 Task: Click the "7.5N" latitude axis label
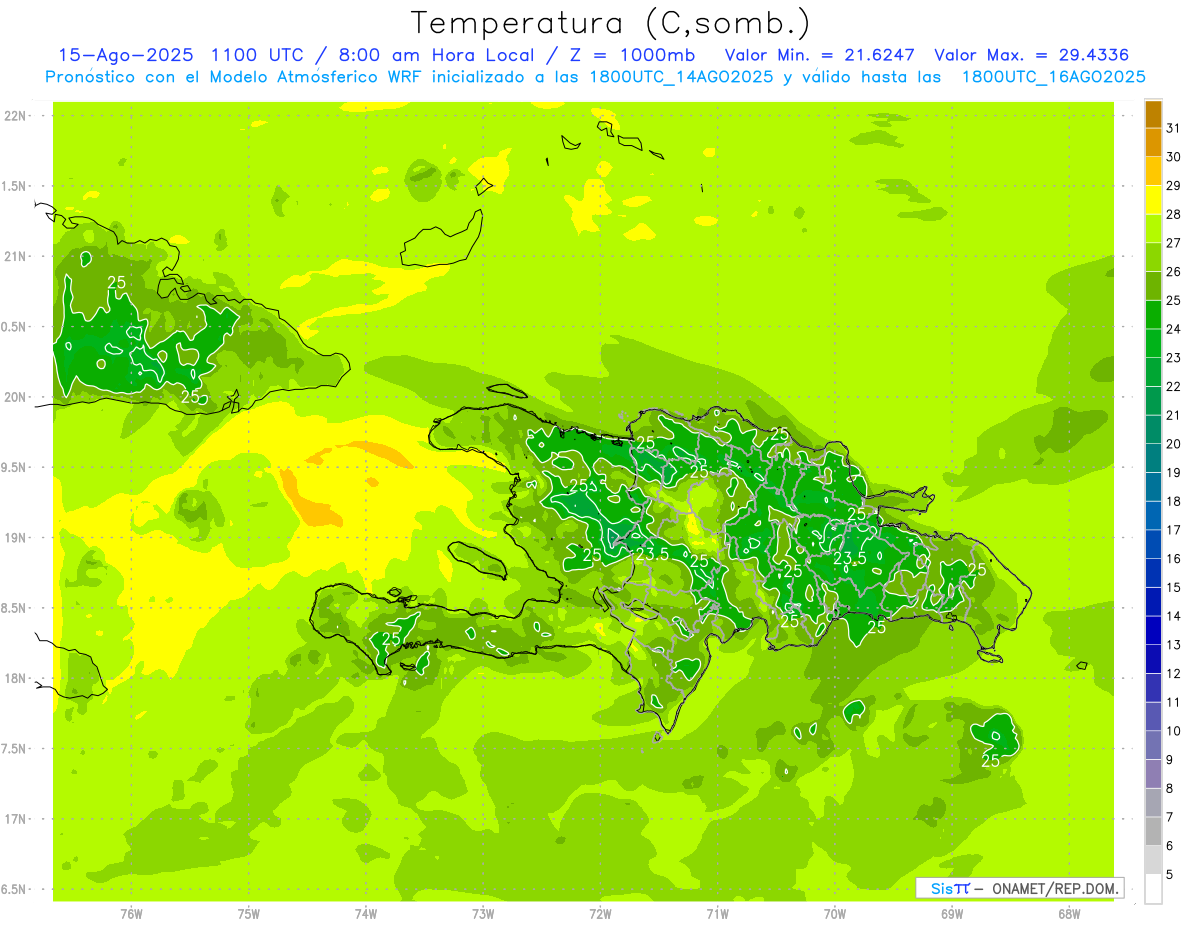pos(15,748)
